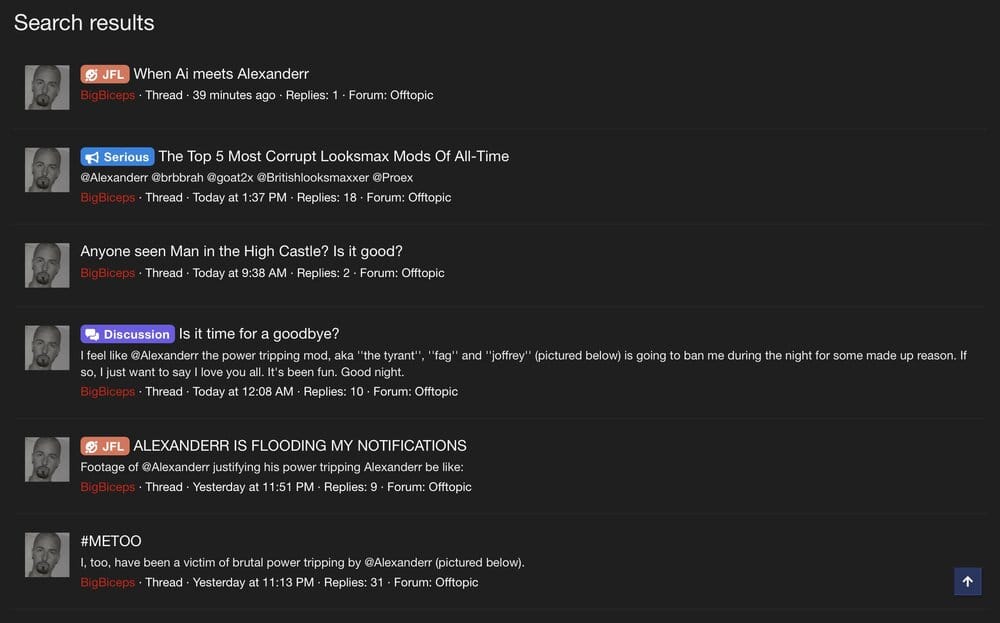Click the JFL tag on the Ai thread
This screenshot has height=623, width=1000.
point(104,74)
